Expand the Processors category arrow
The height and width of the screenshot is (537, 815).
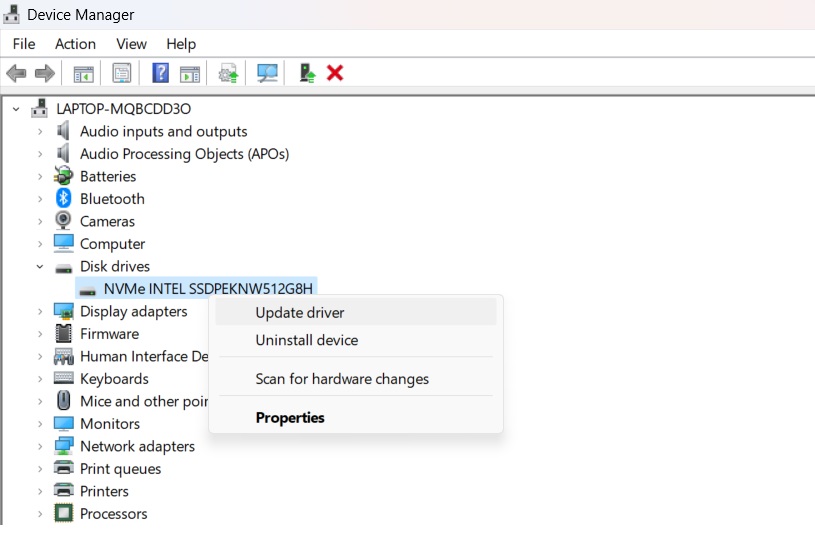pos(40,514)
